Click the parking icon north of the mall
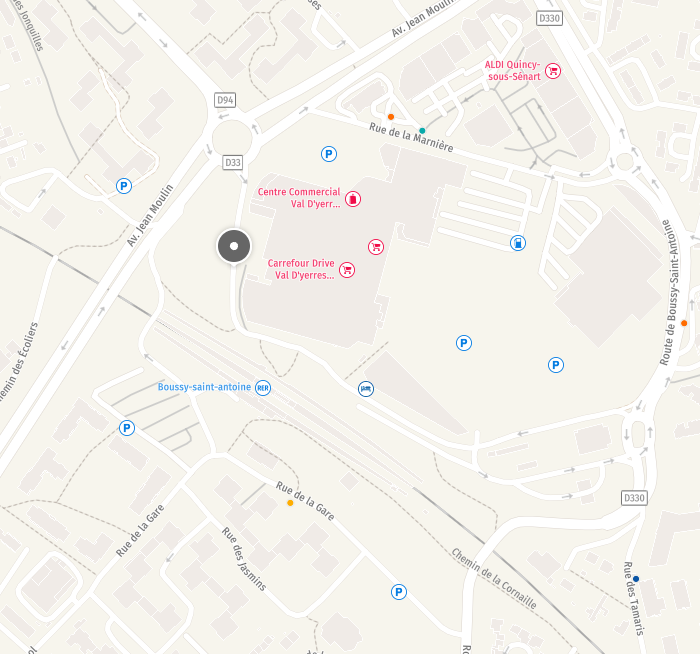 (329, 154)
